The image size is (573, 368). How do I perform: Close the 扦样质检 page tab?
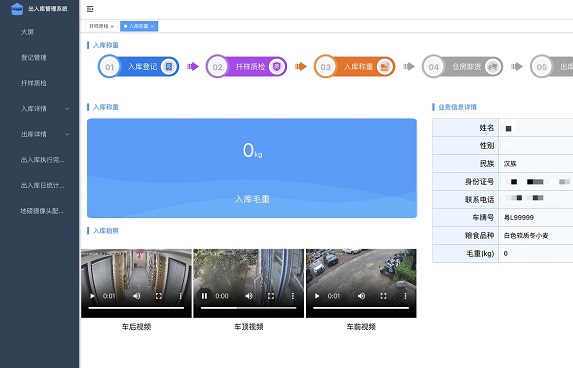click(112, 26)
